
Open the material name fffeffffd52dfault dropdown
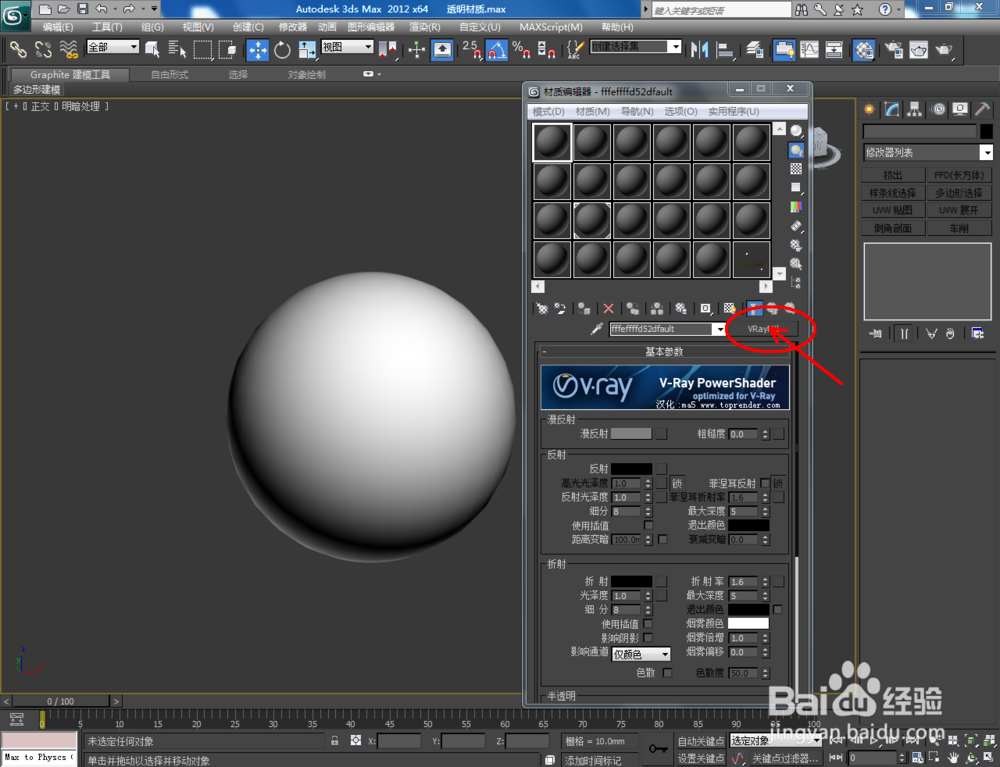tap(719, 329)
